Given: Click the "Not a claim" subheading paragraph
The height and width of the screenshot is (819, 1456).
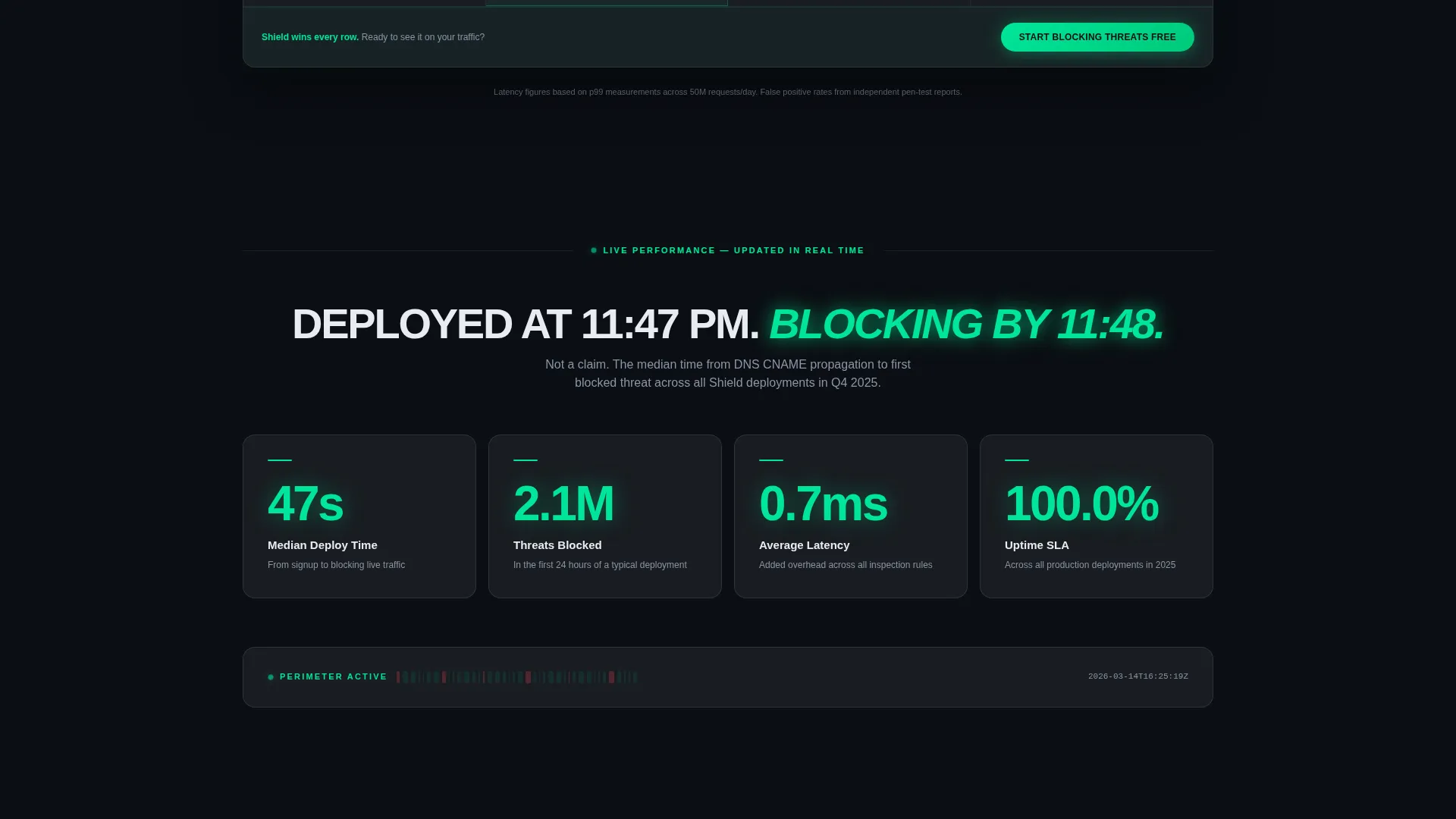Looking at the screenshot, I should pos(728,374).
